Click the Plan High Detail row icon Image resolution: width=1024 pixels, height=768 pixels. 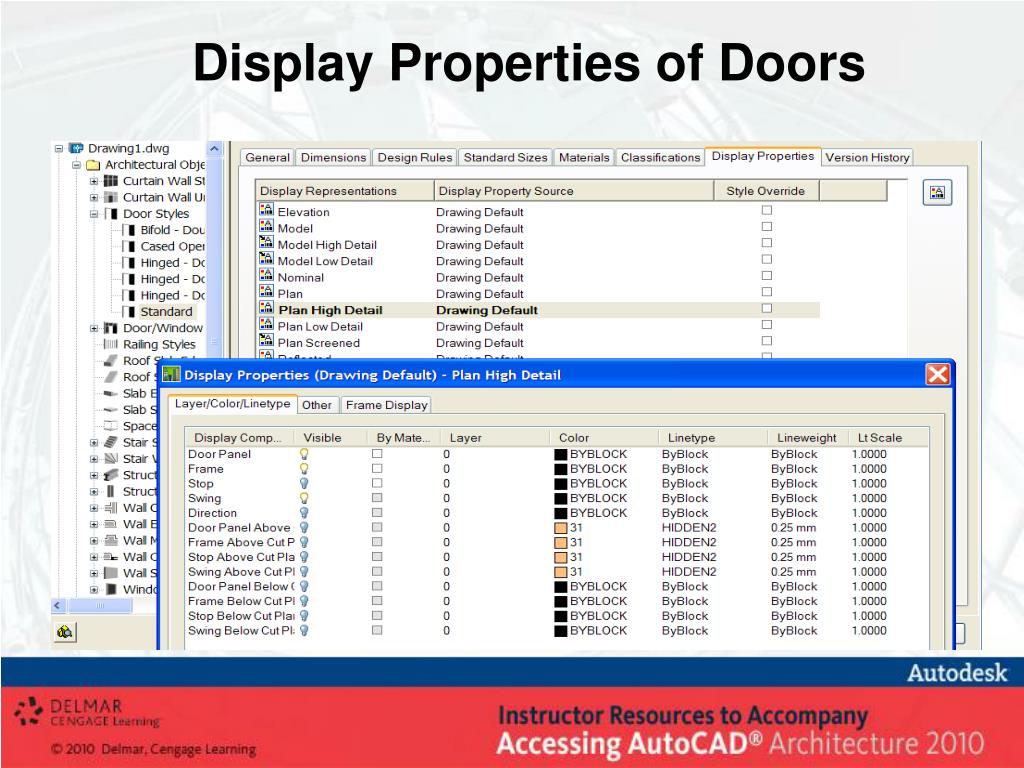(266, 308)
